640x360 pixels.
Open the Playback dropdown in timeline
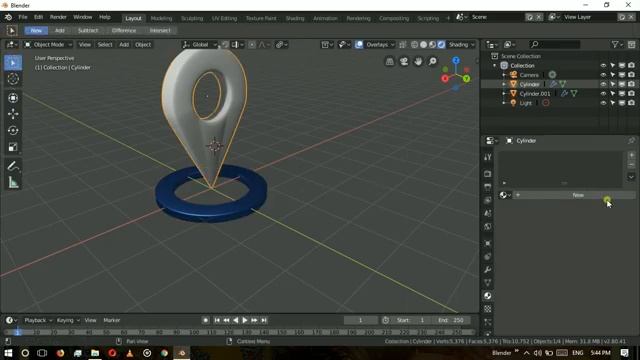(38, 320)
